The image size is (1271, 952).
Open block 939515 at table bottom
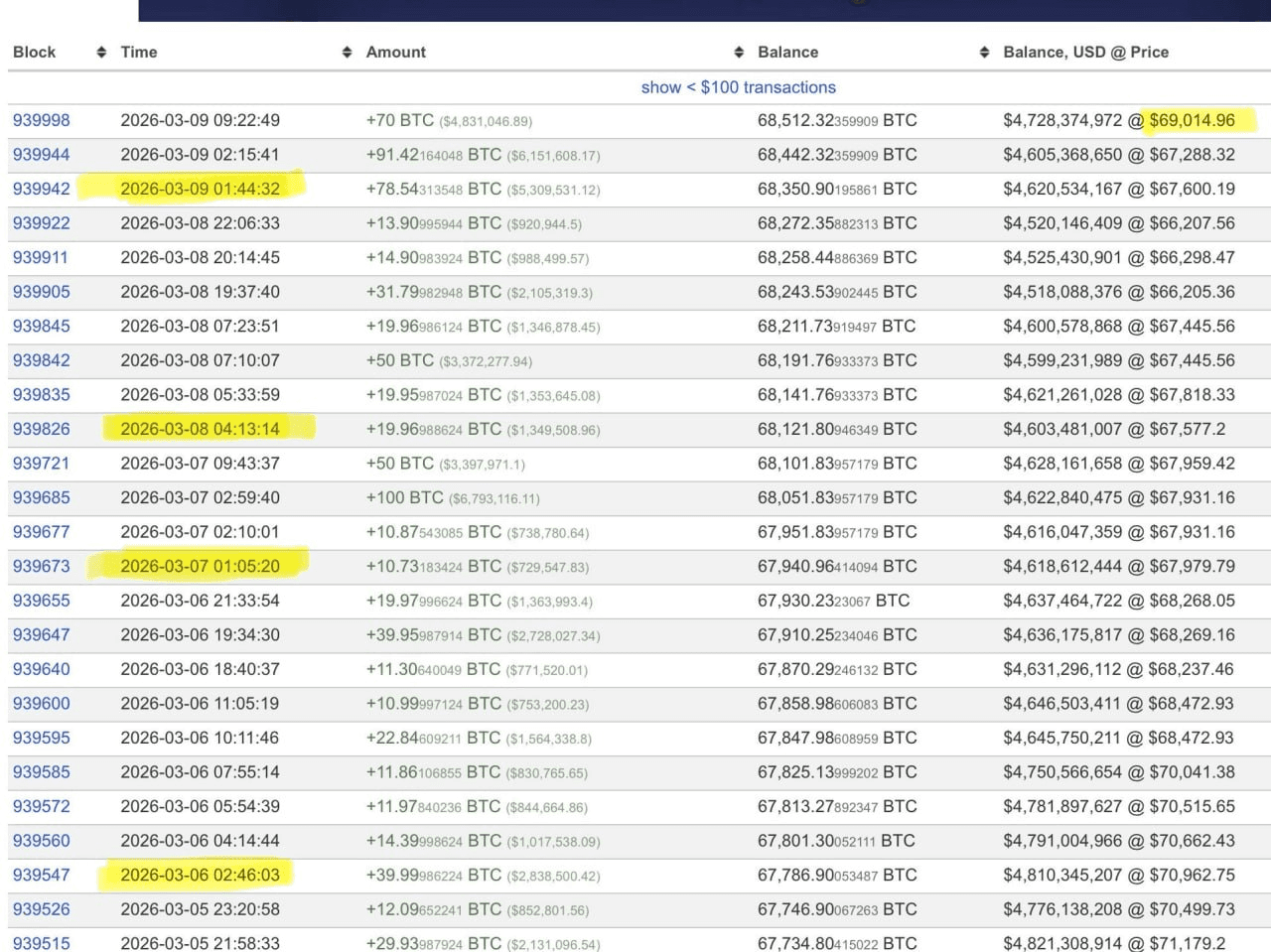pyautogui.click(x=42, y=942)
